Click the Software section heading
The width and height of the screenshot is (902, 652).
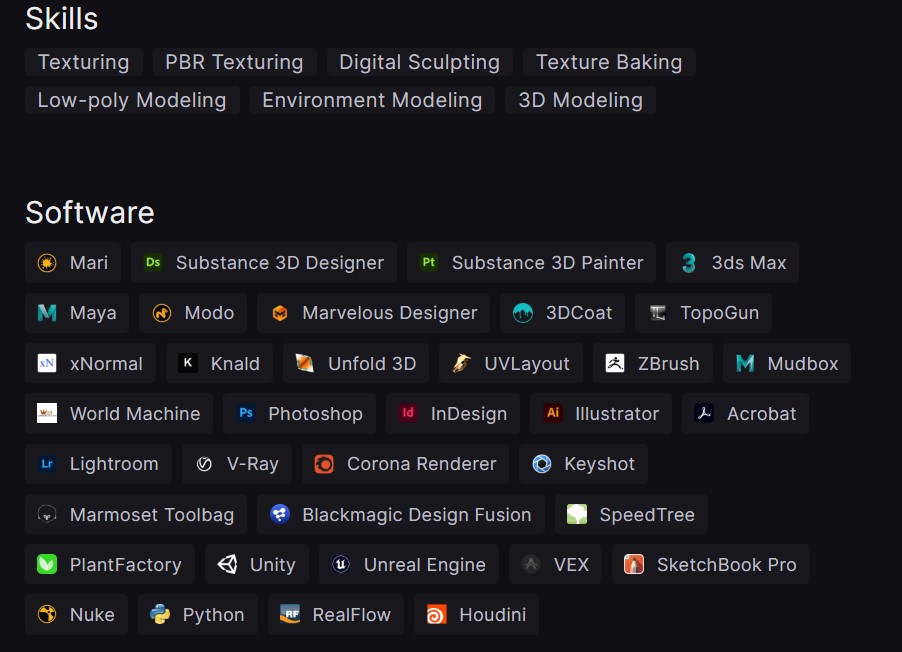(90, 212)
